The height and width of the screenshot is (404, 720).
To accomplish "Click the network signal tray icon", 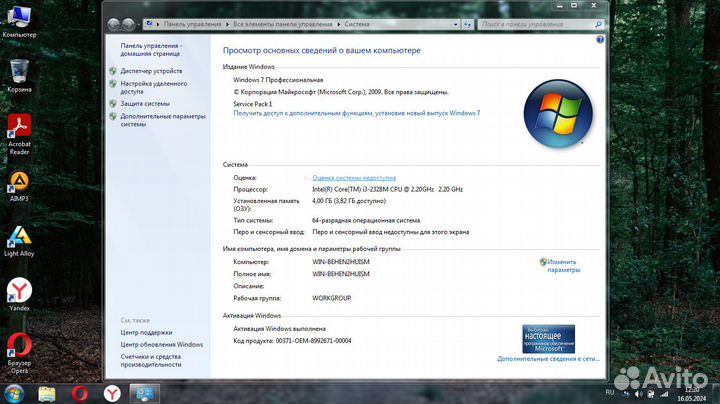I will click(664, 394).
